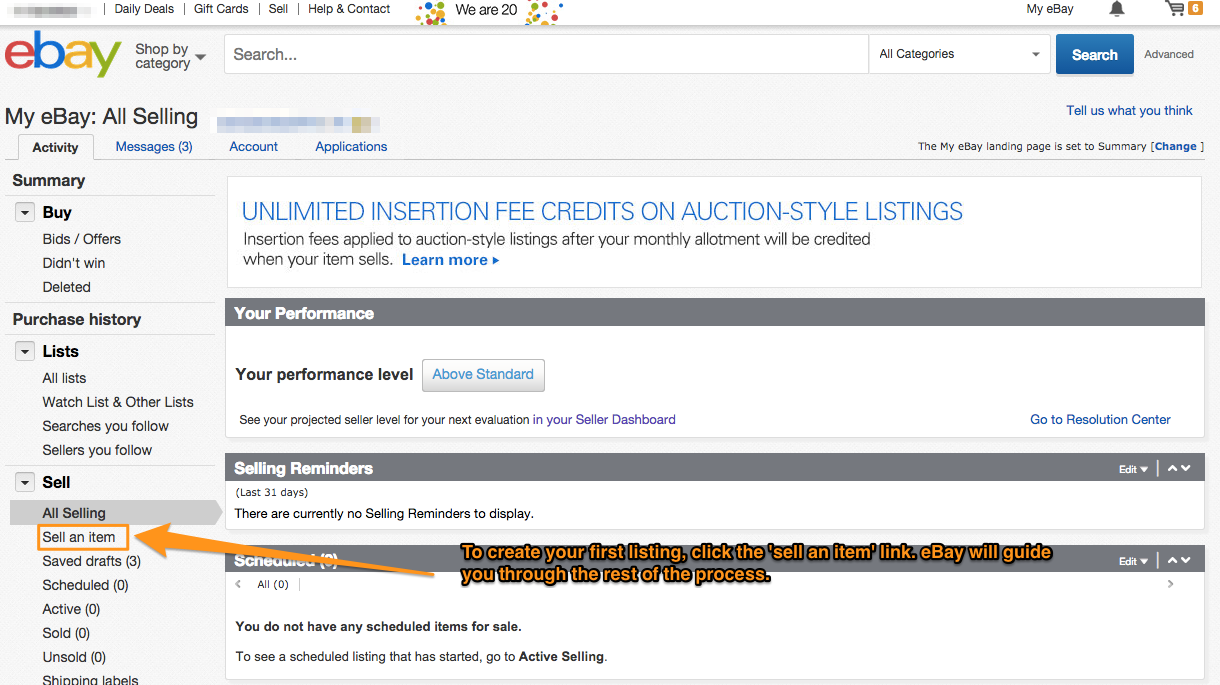Click the eBay 20th anniversary banner
This screenshot has height=685, width=1220.
click(489, 11)
